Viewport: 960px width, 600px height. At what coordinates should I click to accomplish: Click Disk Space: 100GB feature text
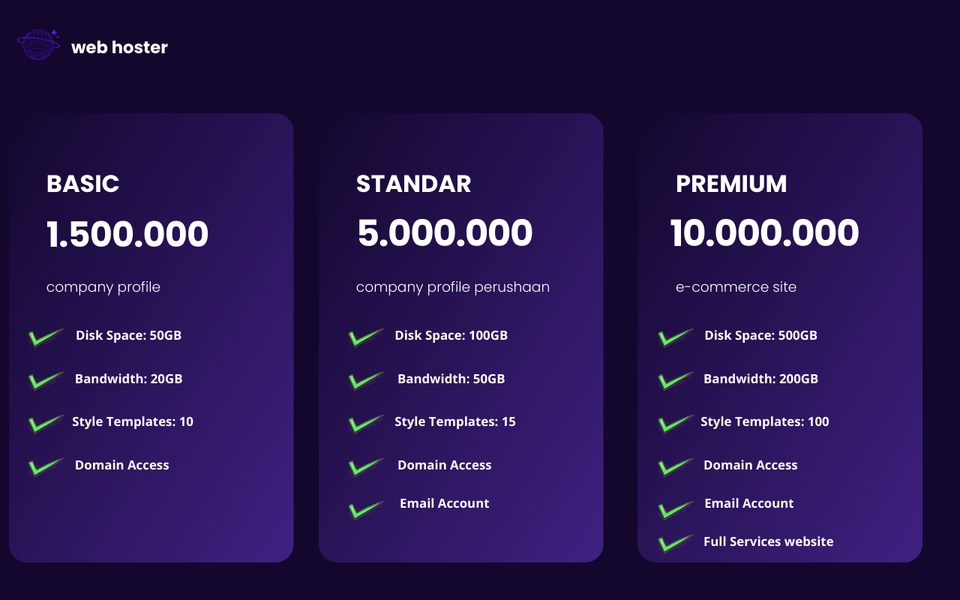(x=451, y=336)
